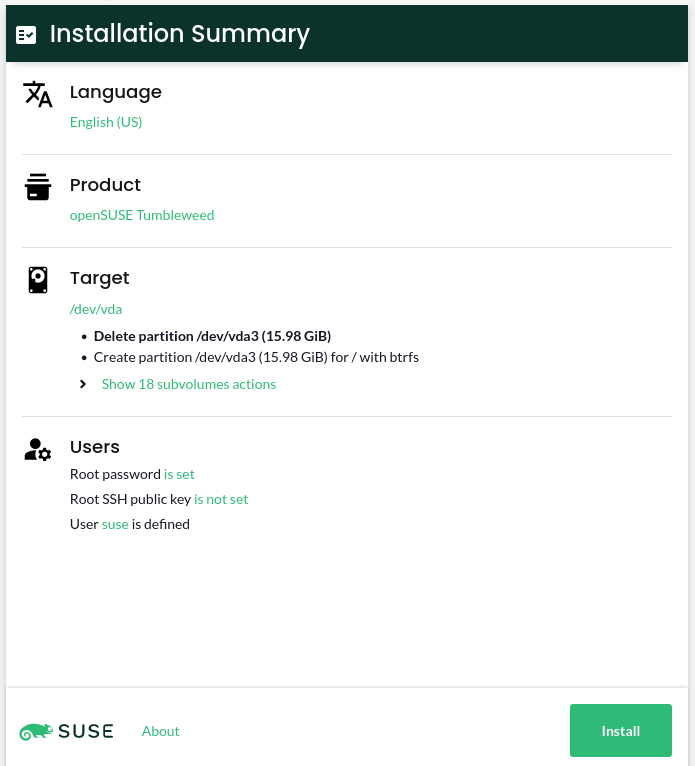This screenshot has height=766, width=695.
Task: Open the /dev/vda target device link
Action: point(96,309)
